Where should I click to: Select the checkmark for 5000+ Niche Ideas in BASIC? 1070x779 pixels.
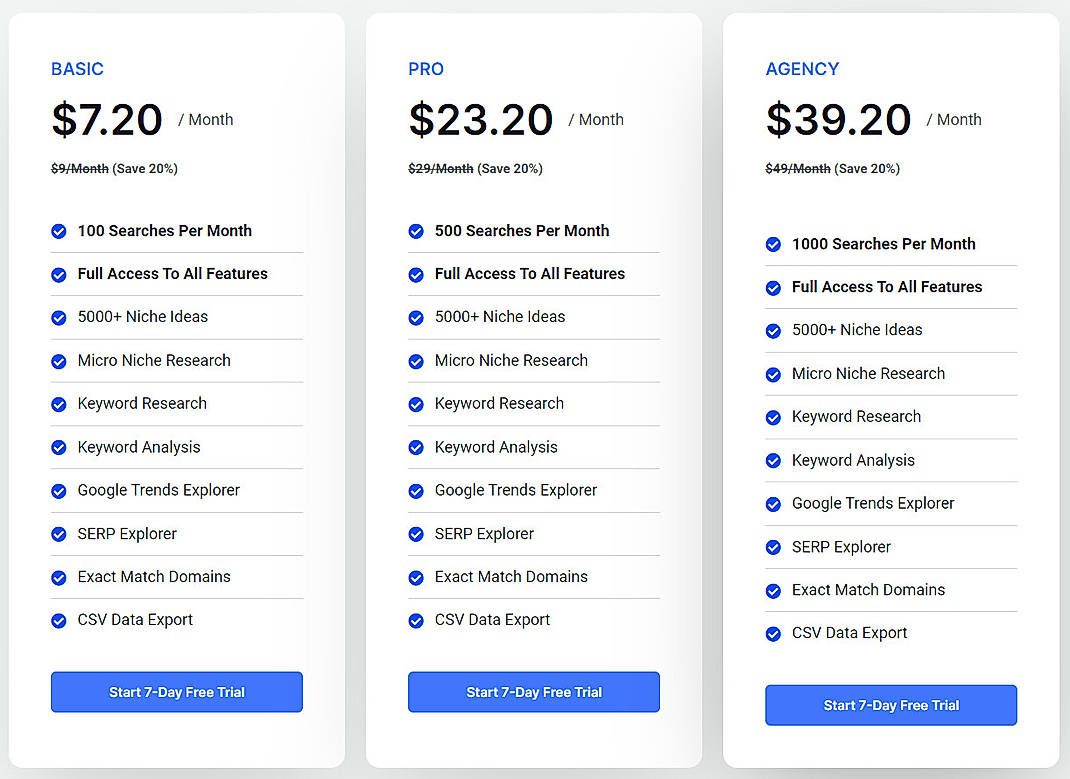59,317
